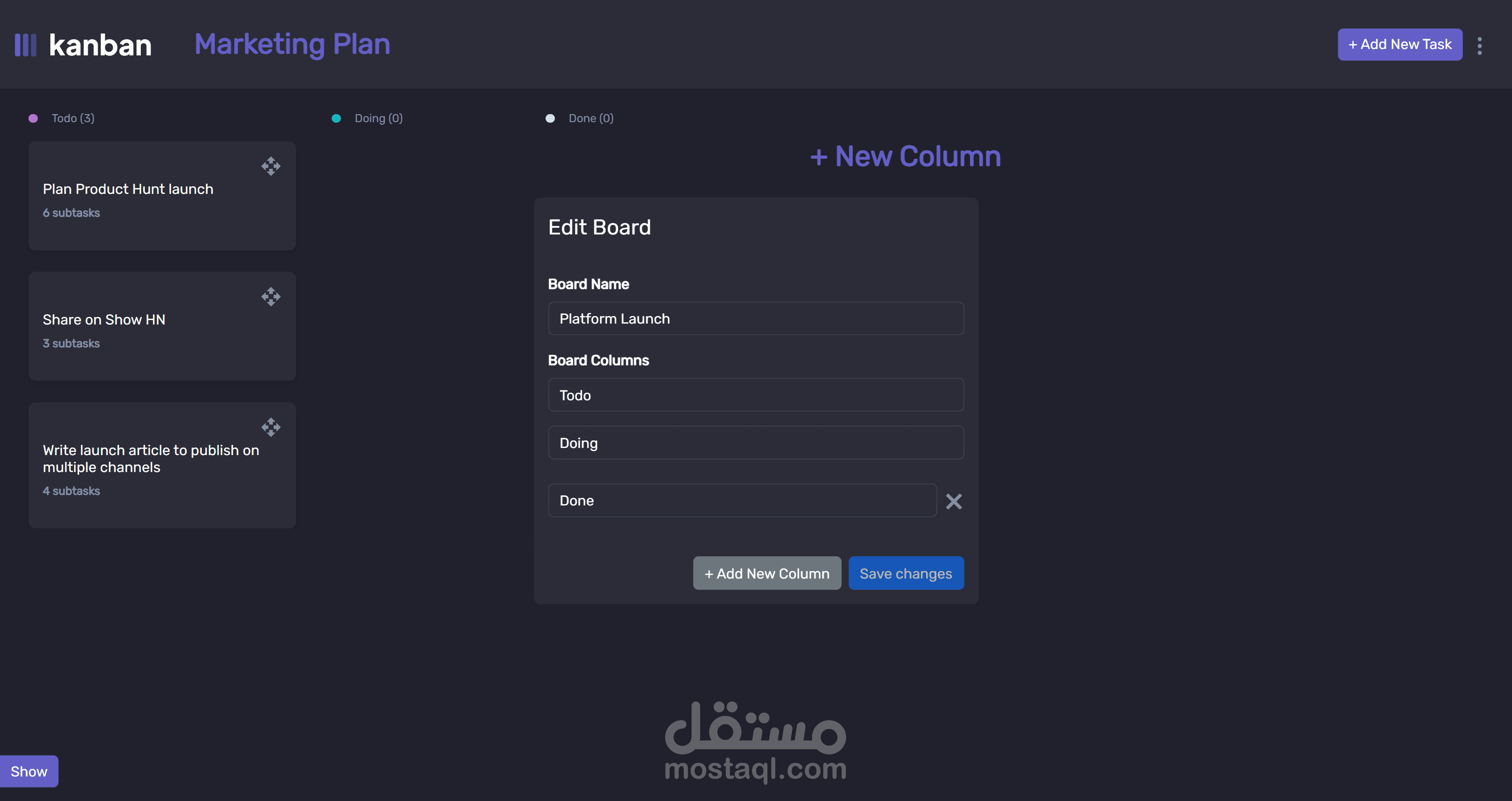This screenshot has height=801, width=1512.
Task: Click the teal Doing column dot
Action: [337, 119]
